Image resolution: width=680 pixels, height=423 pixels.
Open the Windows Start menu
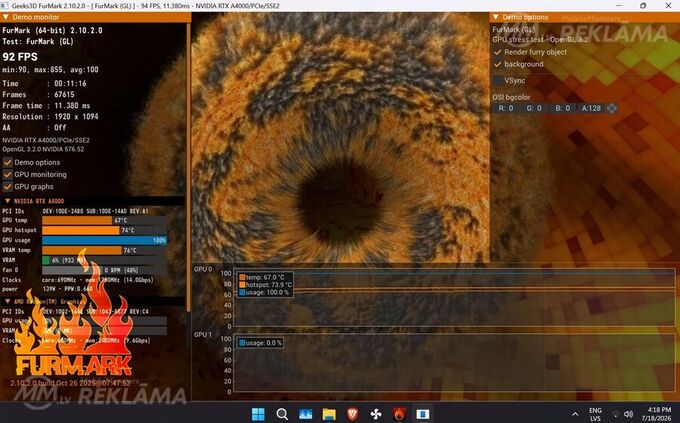click(x=258, y=414)
